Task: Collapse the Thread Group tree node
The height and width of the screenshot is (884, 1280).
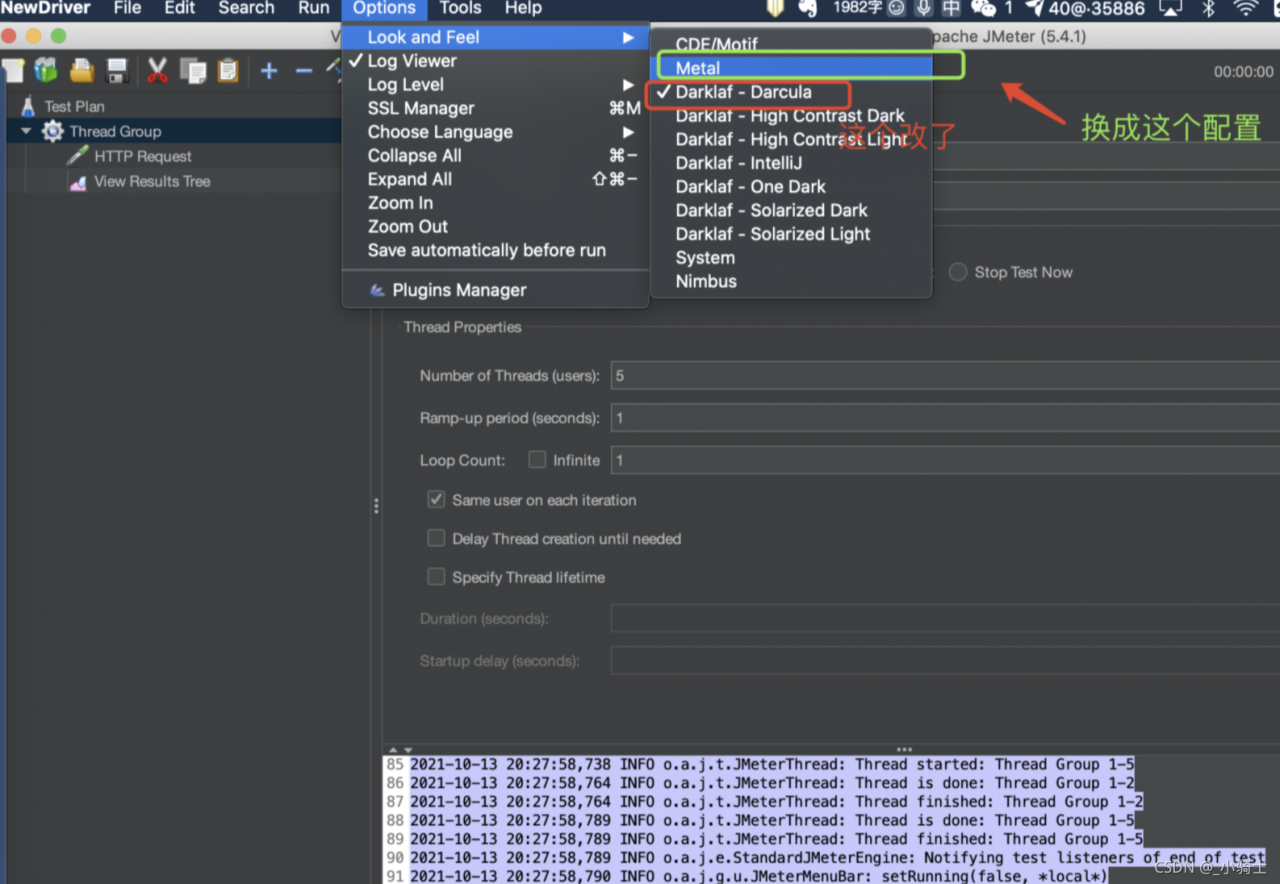Action: 26,131
